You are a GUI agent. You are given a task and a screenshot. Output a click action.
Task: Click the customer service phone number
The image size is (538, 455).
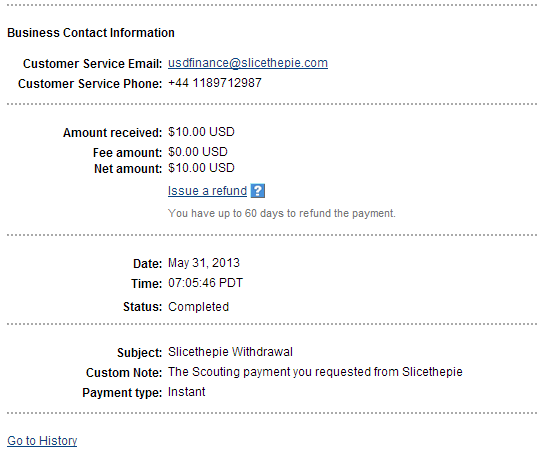coord(215,83)
